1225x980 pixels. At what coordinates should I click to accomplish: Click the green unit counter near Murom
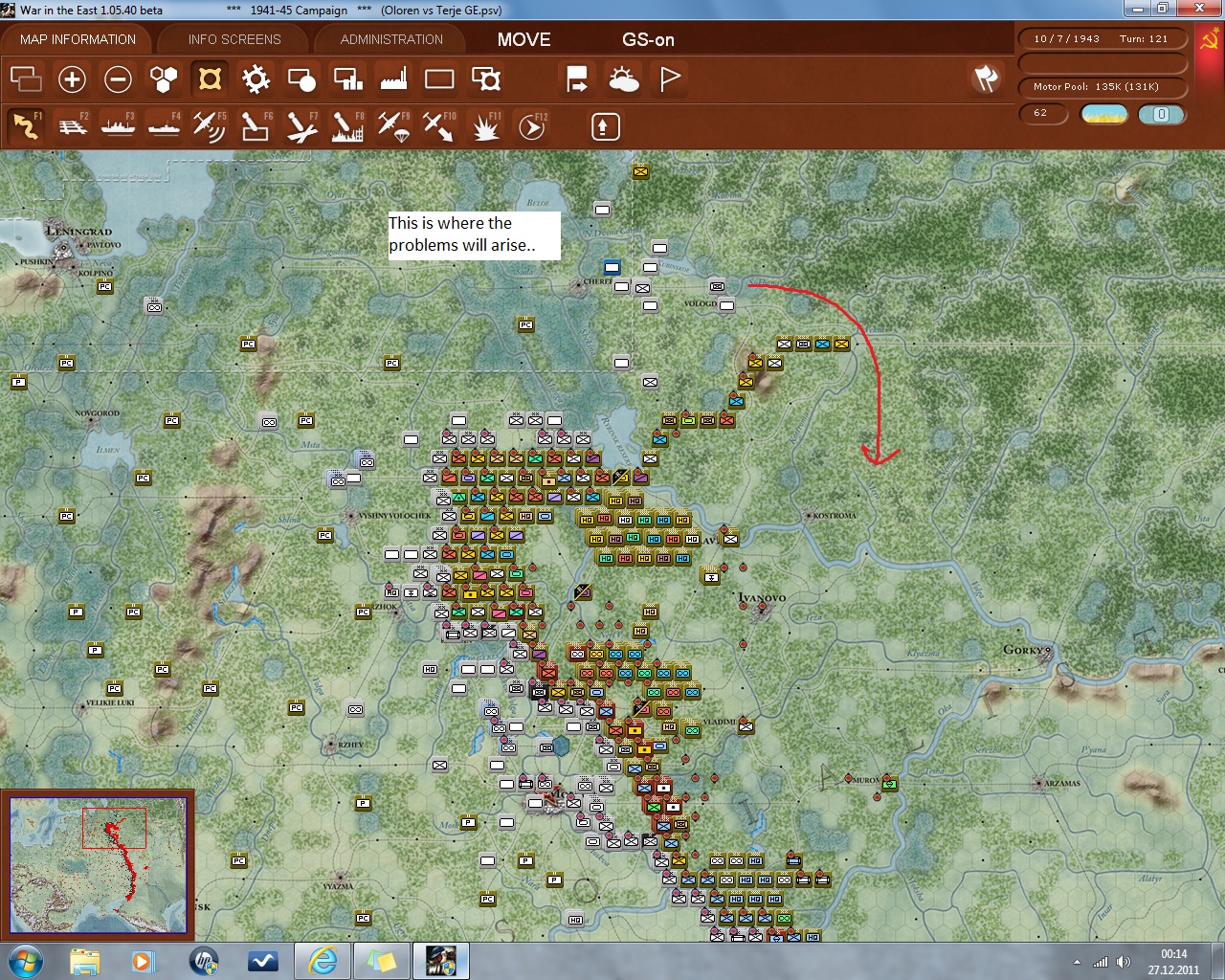(x=889, y=784)
